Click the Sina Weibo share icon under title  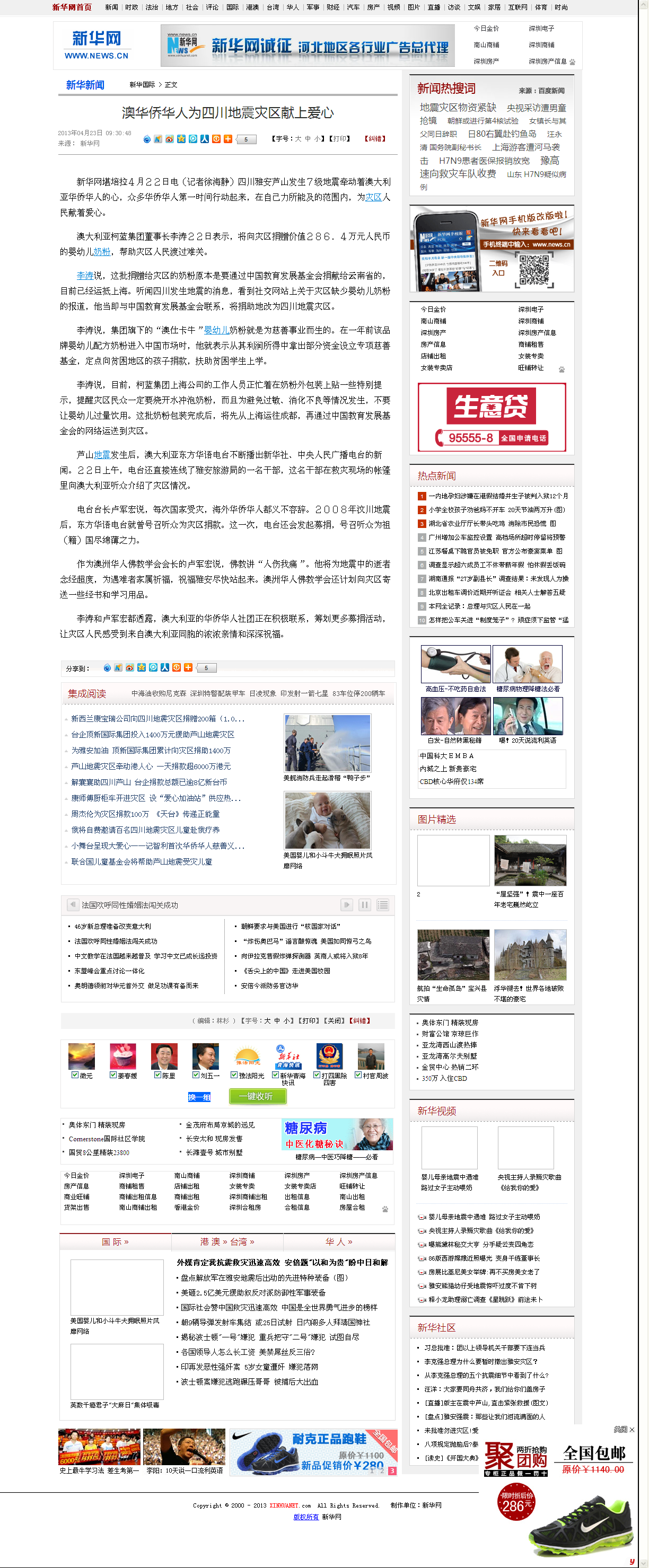[169, 139]
